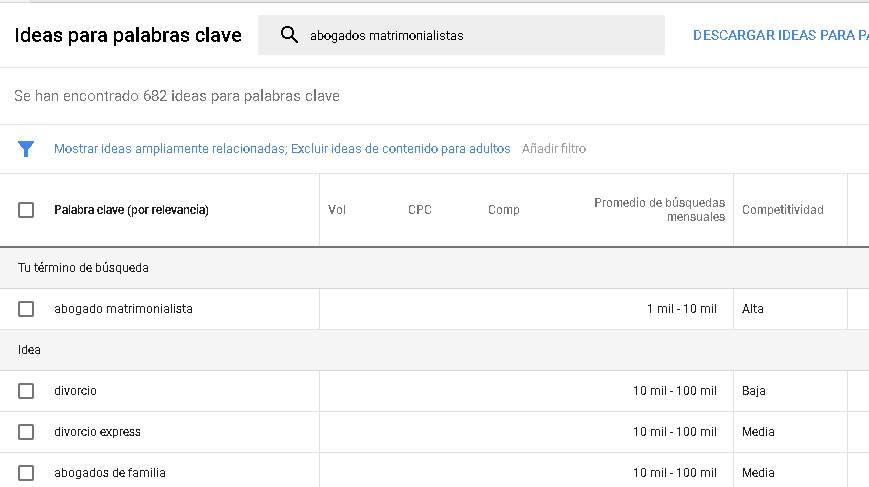Click Baja competitiveness for divorcio
Screen dimensions: 869x487
point(754,391)
